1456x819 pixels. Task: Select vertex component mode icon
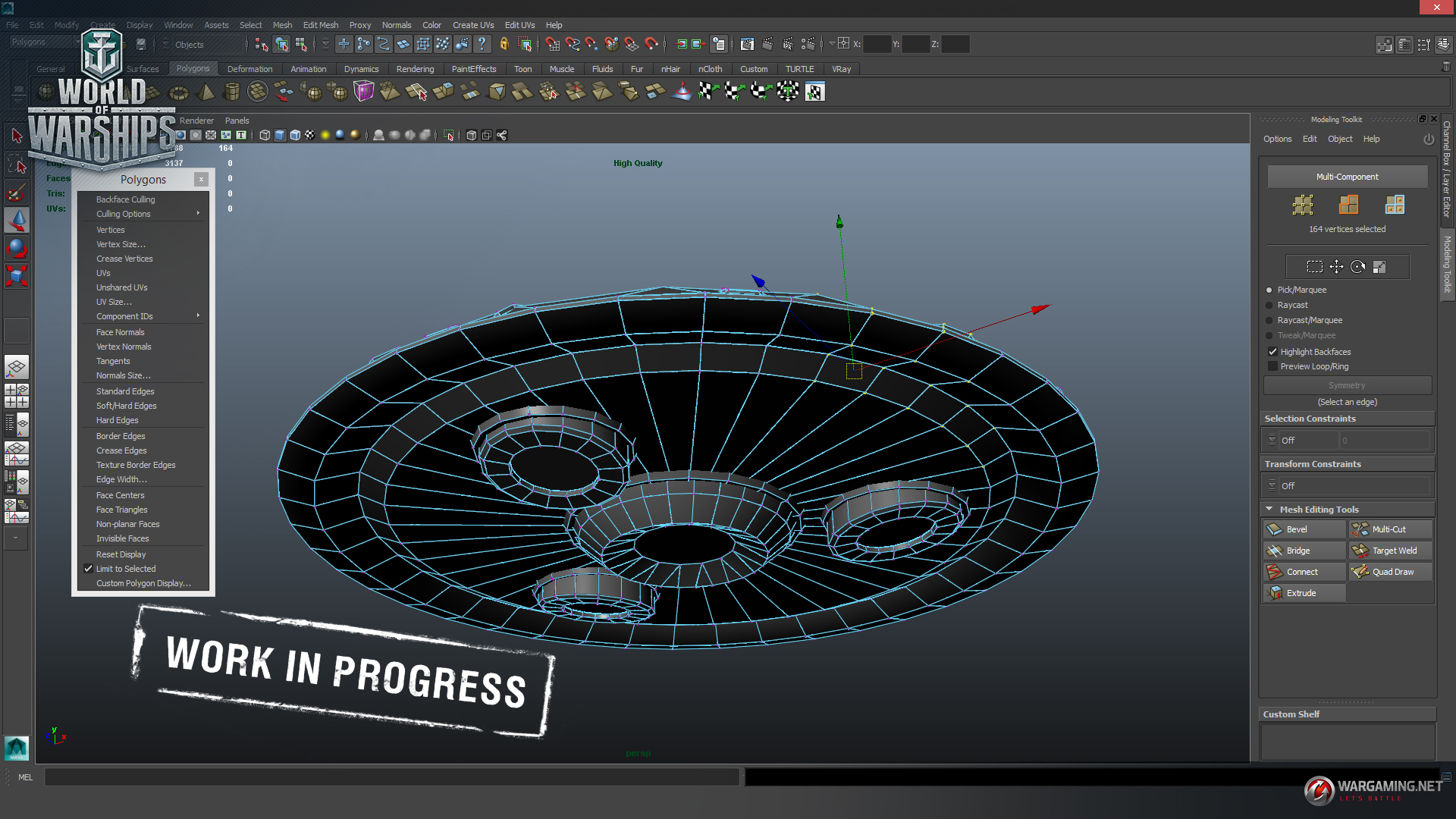pyautogui.click(x=1303, y=205)
